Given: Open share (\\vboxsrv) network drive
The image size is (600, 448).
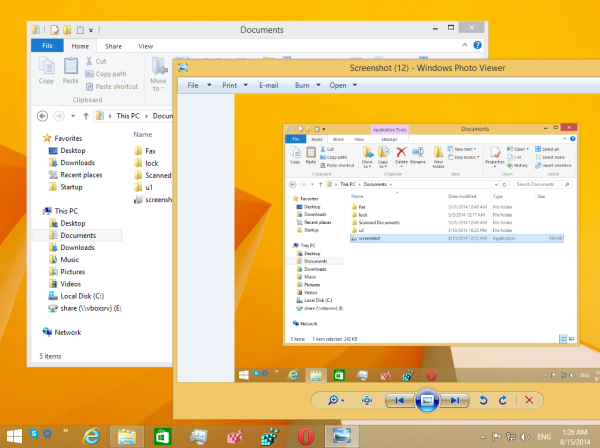Looking at the screenshot, I should click(85, 308).
